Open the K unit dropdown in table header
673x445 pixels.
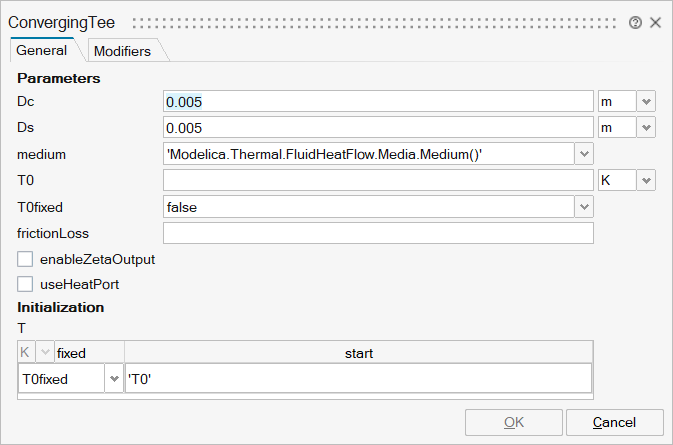45,353
